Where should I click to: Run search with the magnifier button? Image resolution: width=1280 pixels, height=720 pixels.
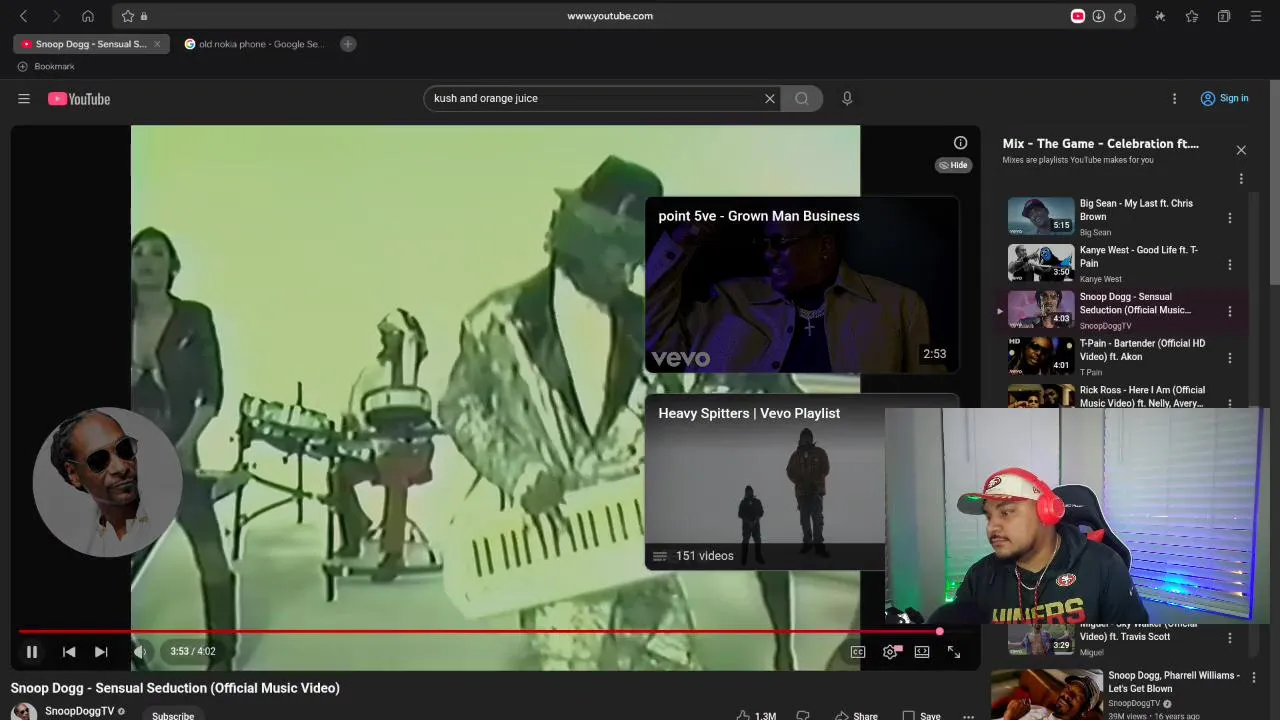pyautogui.click(x=801, y=98)
